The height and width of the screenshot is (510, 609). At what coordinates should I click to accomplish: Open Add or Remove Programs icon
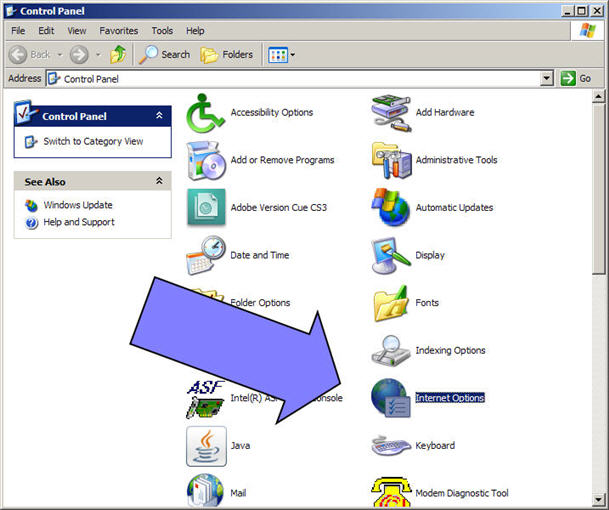[206, 160]
